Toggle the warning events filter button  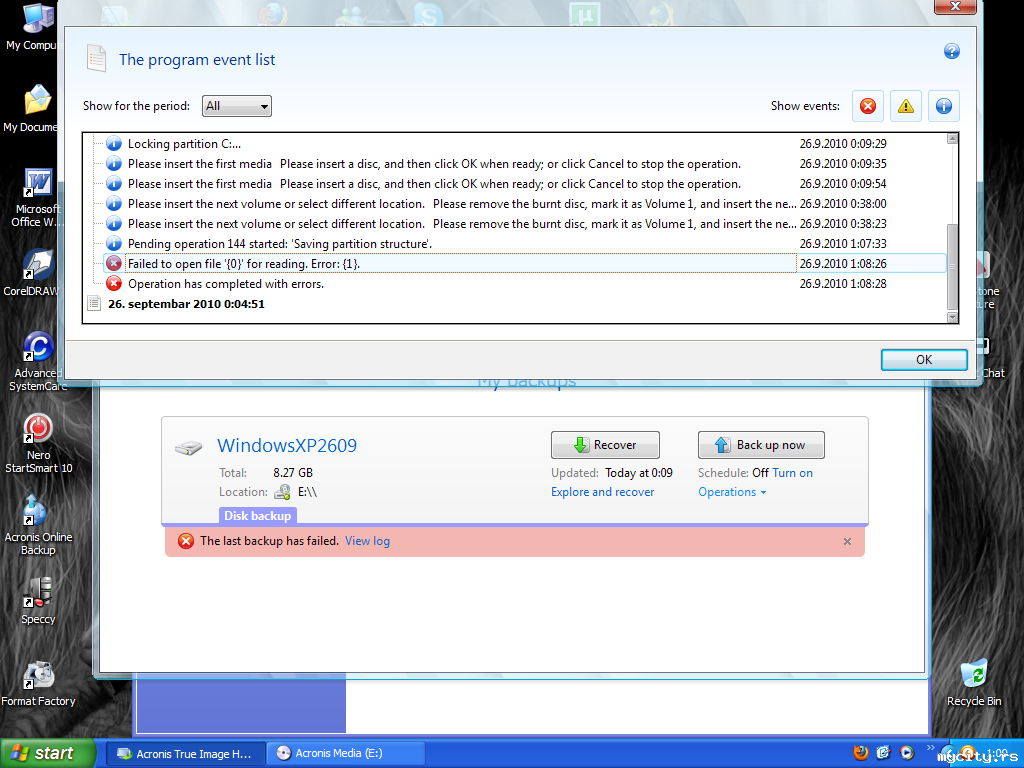[x=906, y=106]
